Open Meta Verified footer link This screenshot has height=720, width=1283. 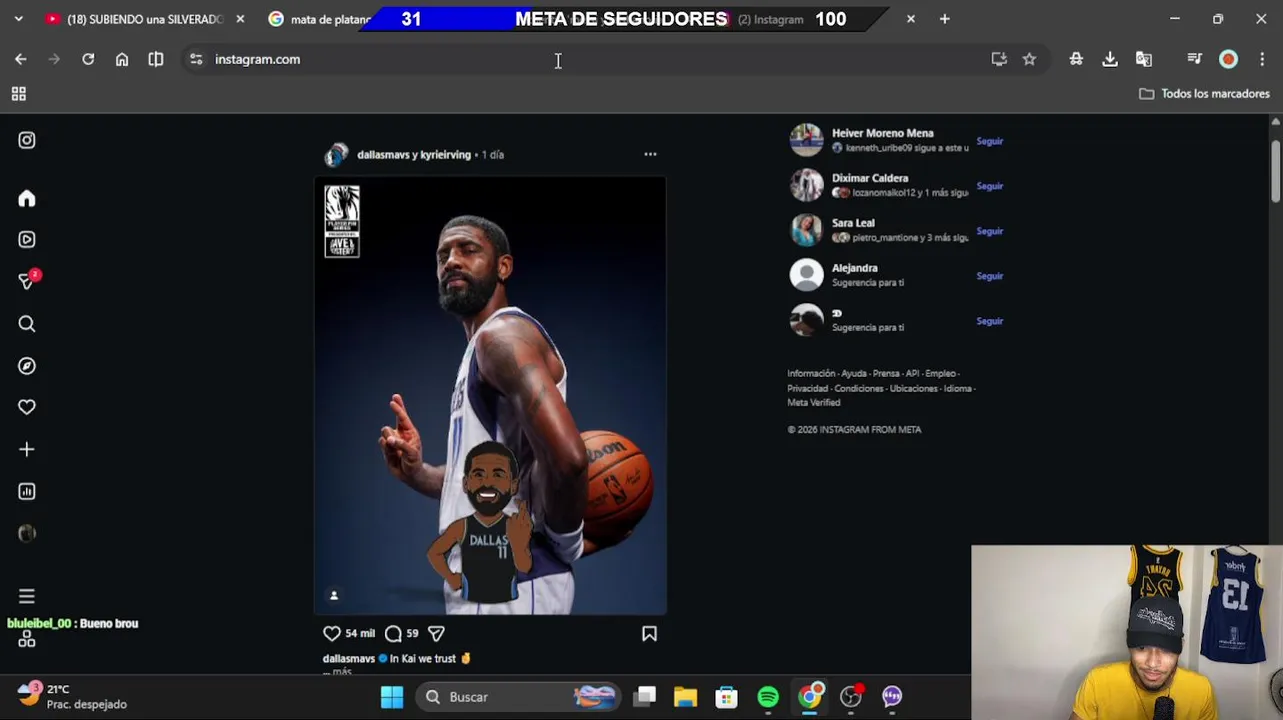coord(814,403)
